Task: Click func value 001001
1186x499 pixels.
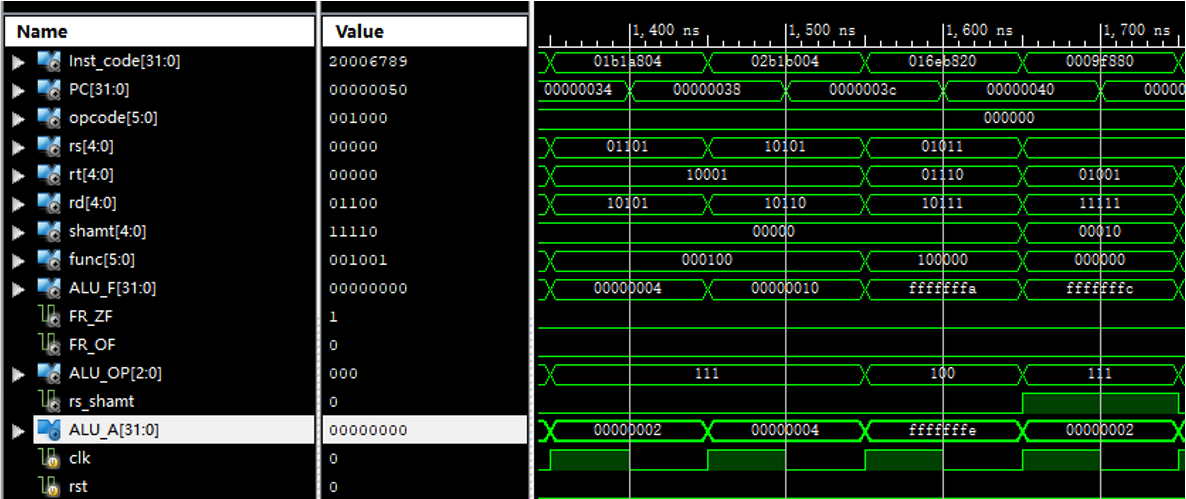Action: [x=359, y=260]
